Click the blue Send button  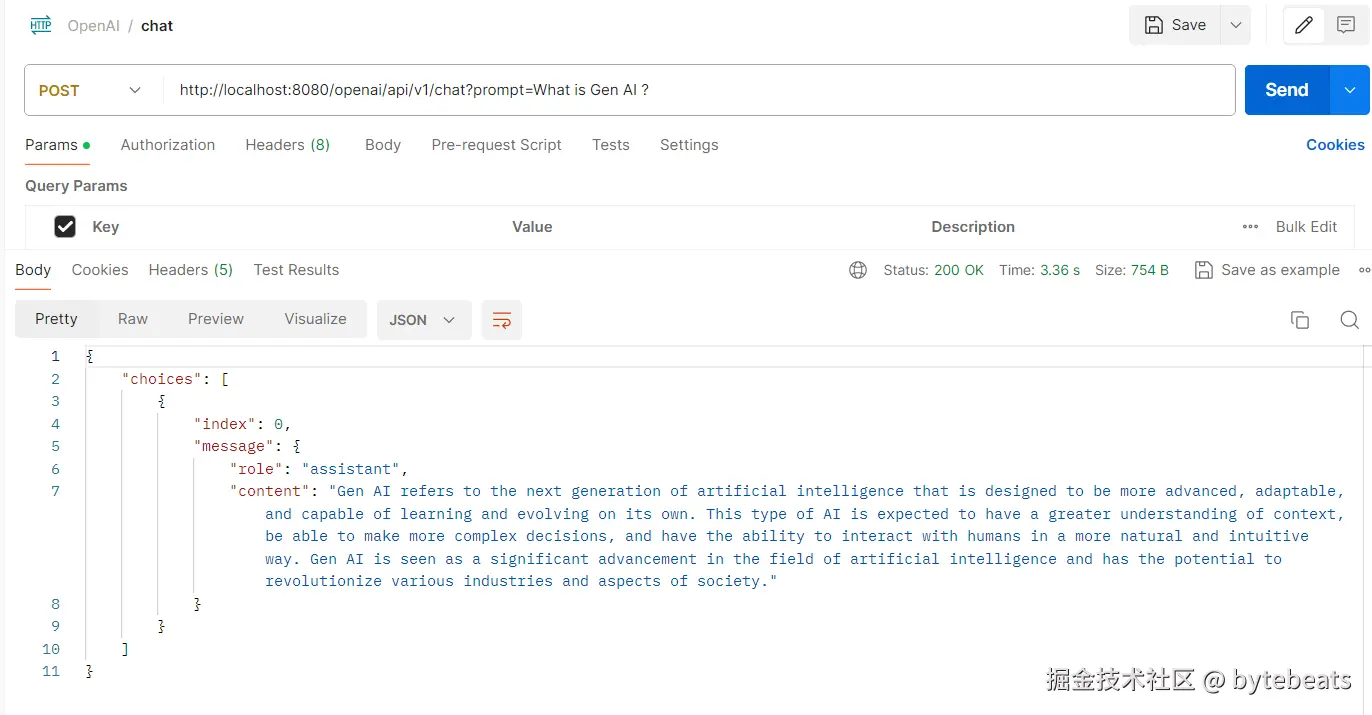tap(1287, 90)
